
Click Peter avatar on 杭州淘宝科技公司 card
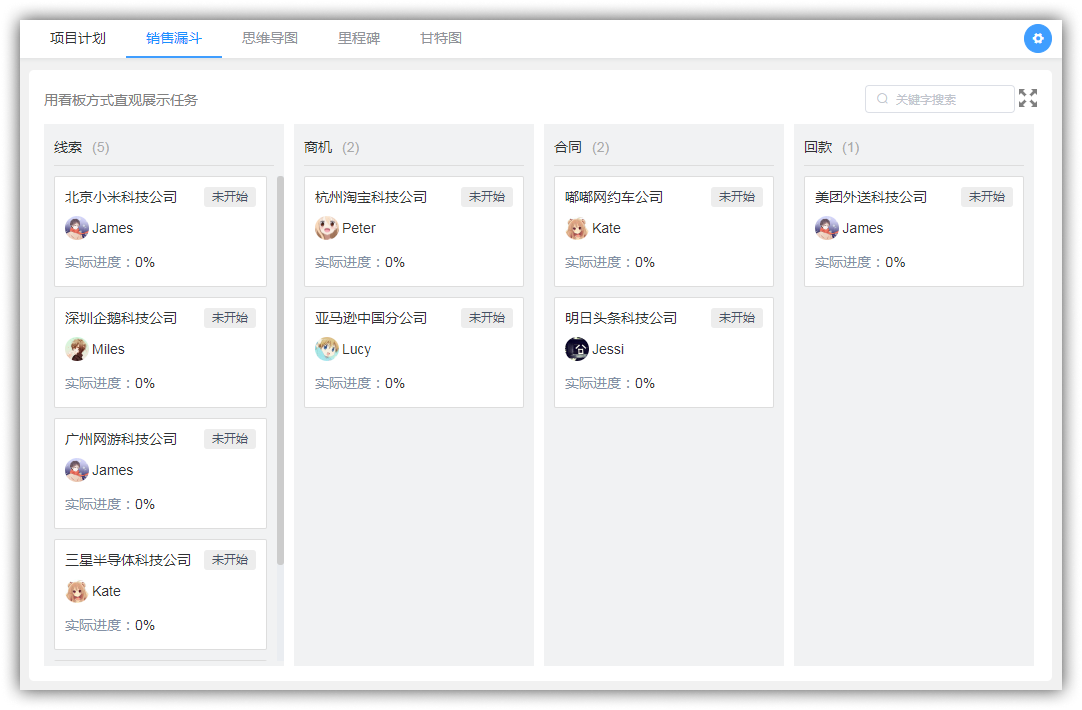pos(326,228)
